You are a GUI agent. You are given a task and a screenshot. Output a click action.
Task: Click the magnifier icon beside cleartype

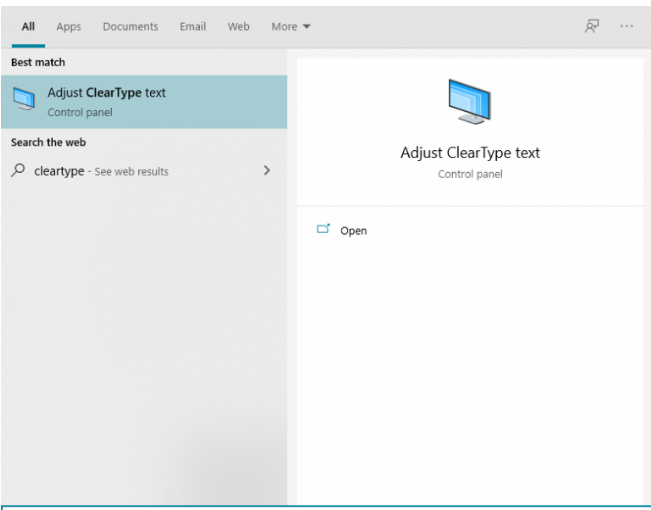click(18, 170)
